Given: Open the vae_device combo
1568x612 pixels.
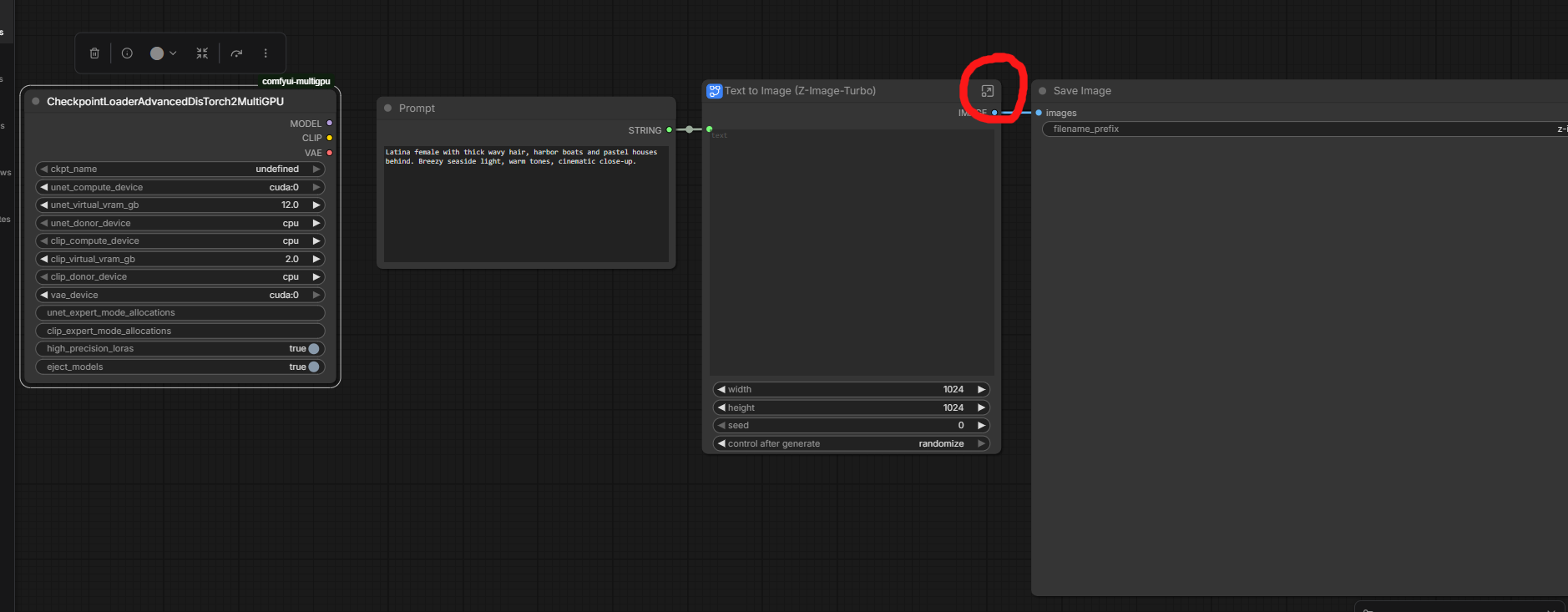Looking at the screenshot, I should [180, 295].
